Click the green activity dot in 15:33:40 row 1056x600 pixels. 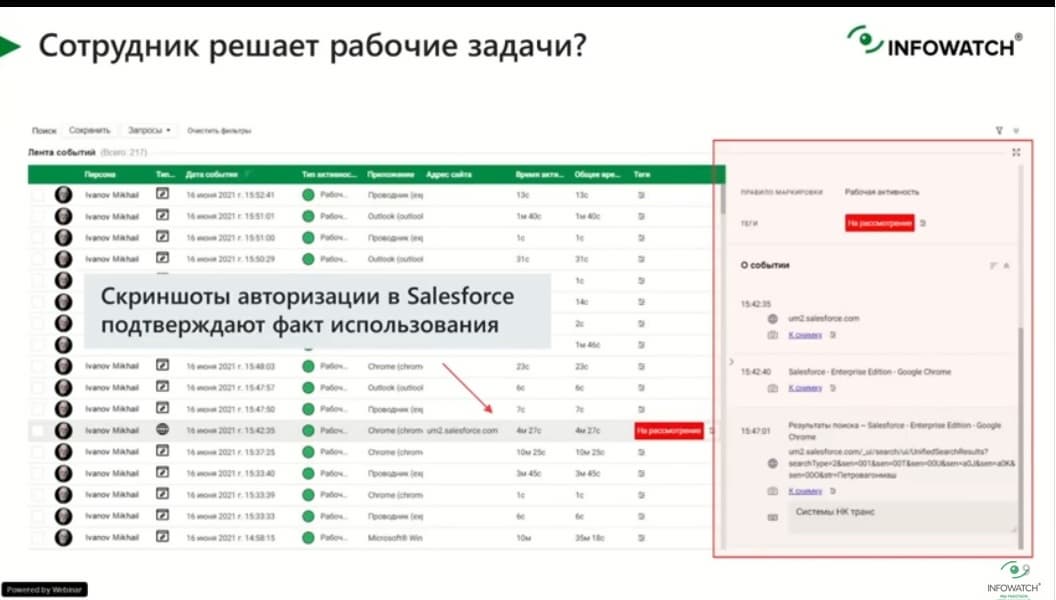click(x=308, y=473)
